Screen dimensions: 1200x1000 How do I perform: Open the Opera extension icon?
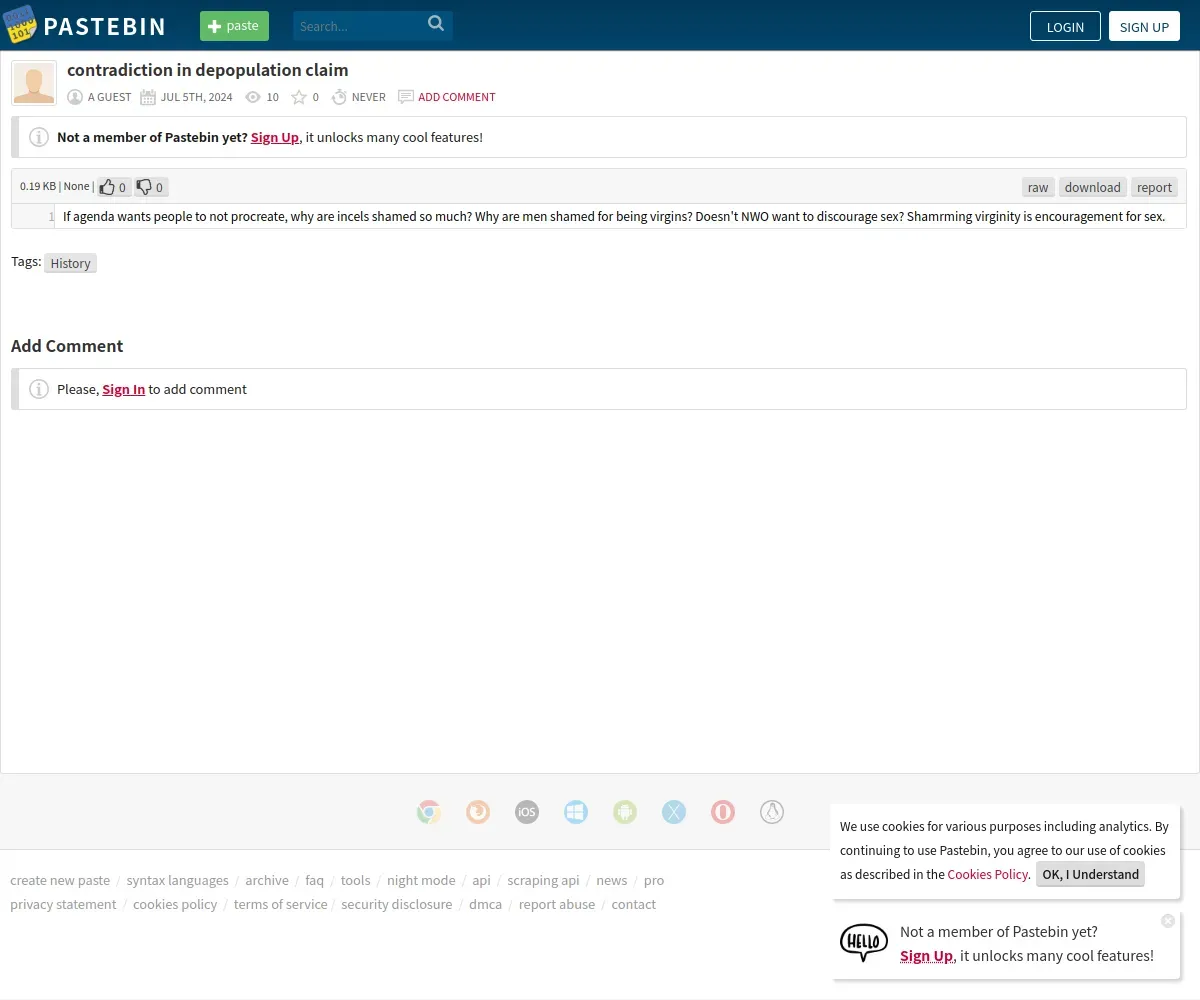click(x=723, y=812)
